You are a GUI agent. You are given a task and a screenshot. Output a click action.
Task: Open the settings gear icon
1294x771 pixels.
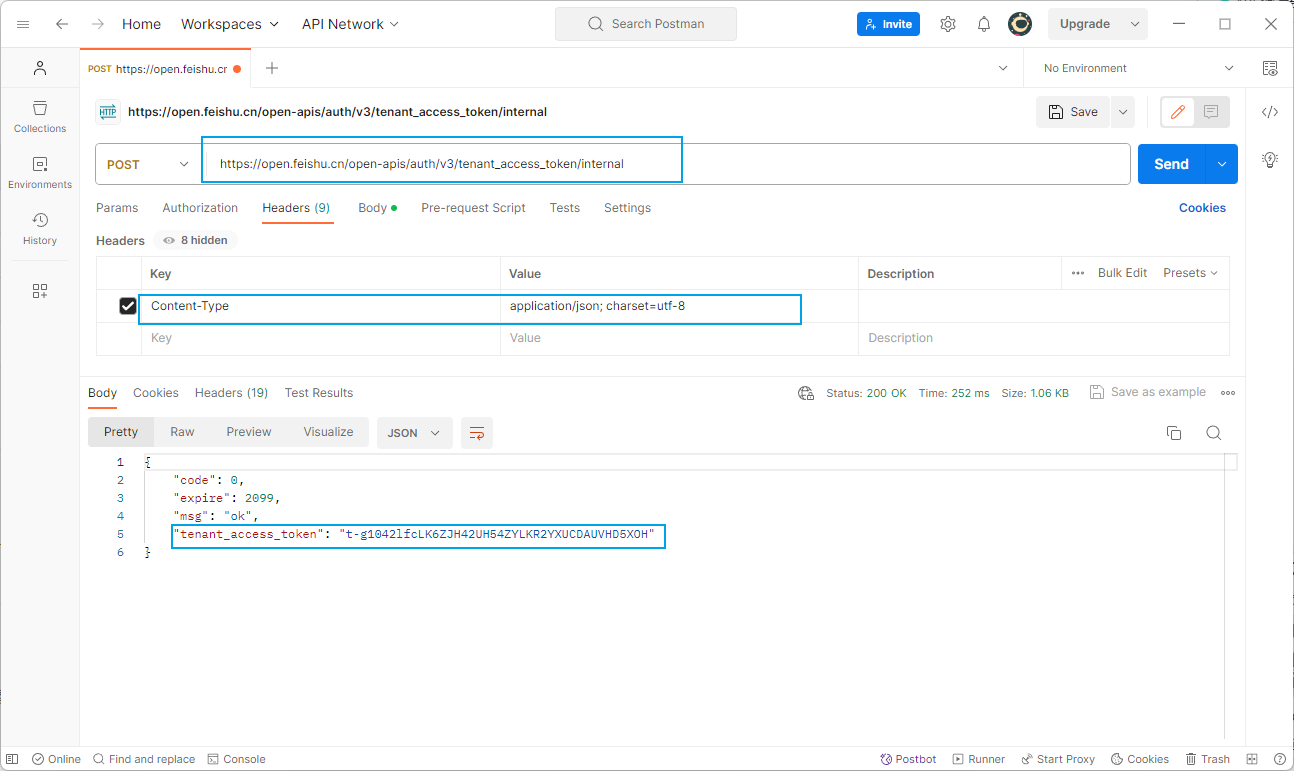tap(948, 24)
